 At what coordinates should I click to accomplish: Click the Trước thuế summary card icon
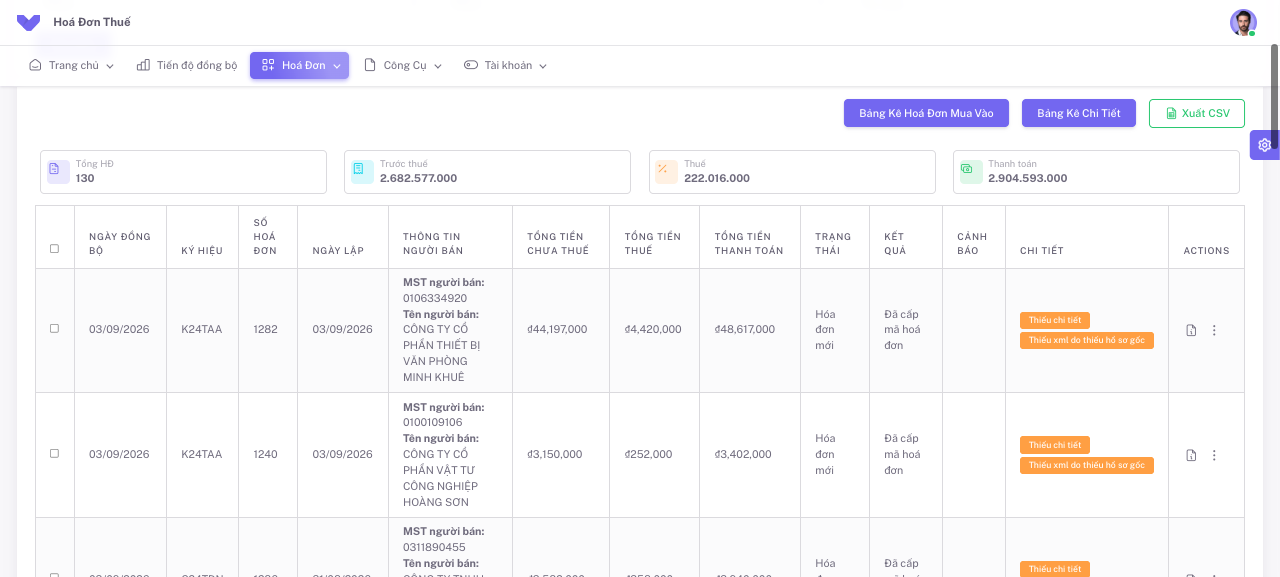click(x=362, y=171)
